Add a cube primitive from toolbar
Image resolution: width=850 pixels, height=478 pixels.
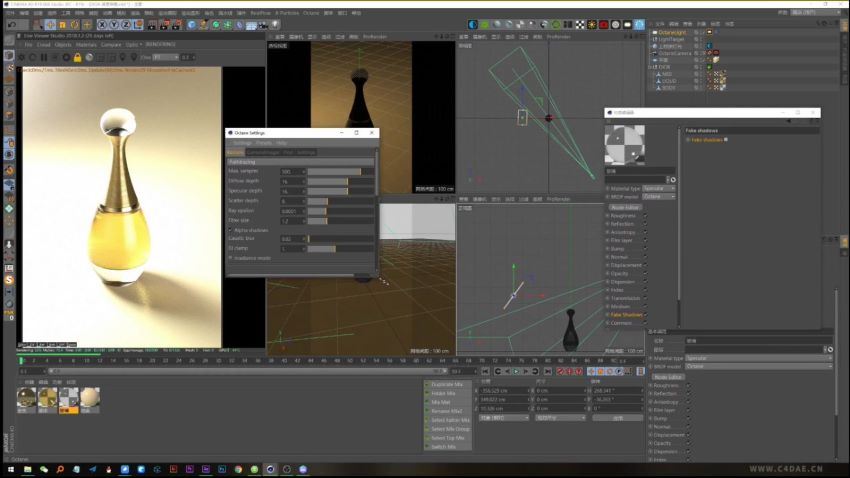[x=191, y=24]
